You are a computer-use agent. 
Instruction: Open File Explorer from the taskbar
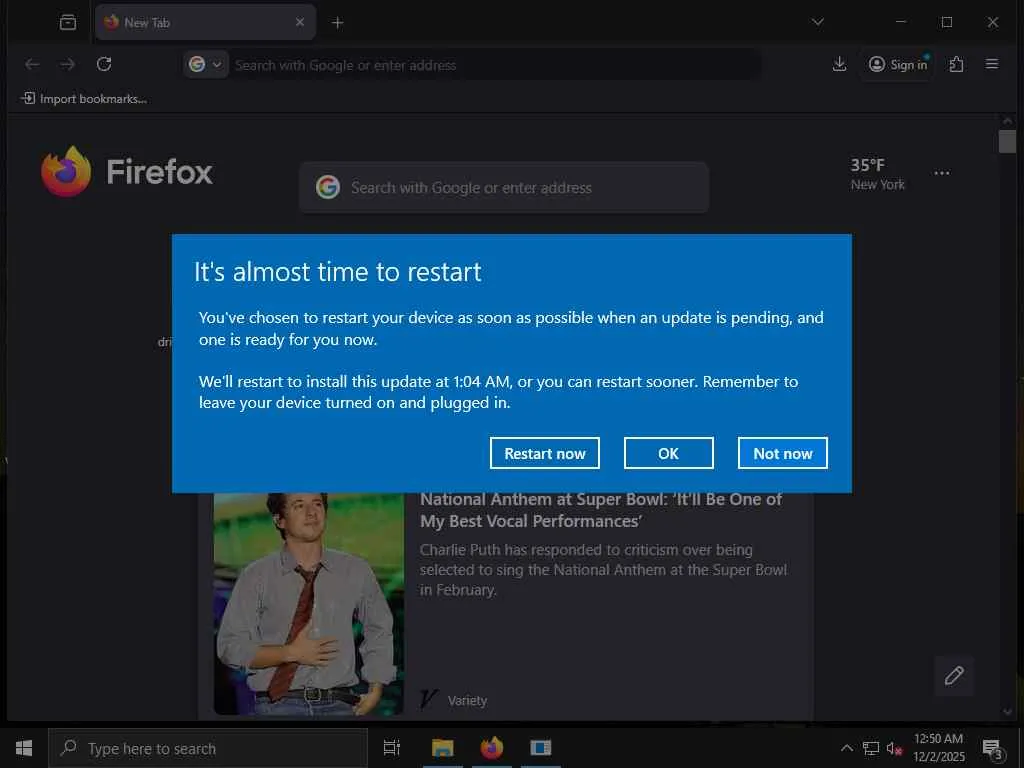[442, 748]
